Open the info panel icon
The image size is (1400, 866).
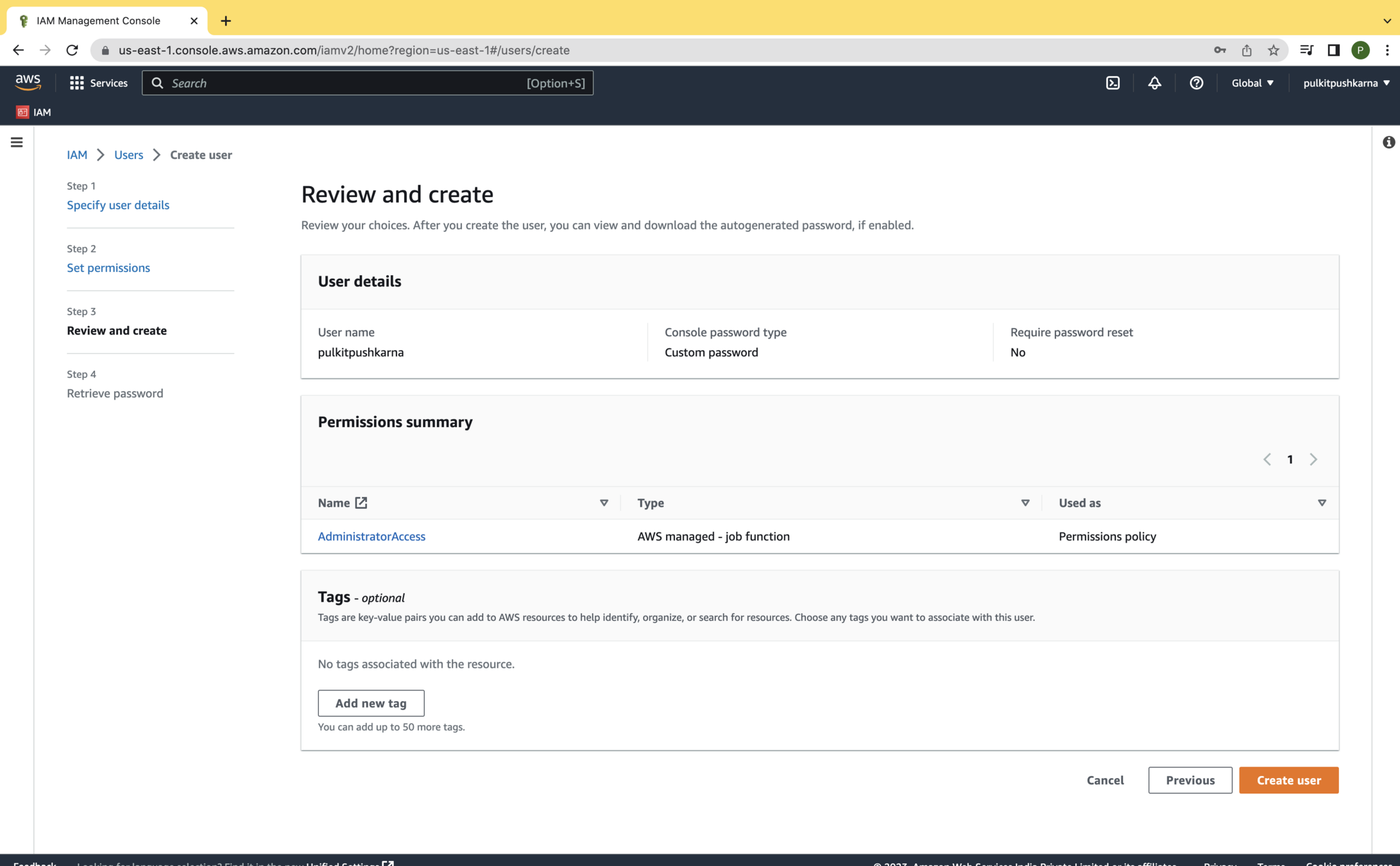click(x=1388, y=142)
